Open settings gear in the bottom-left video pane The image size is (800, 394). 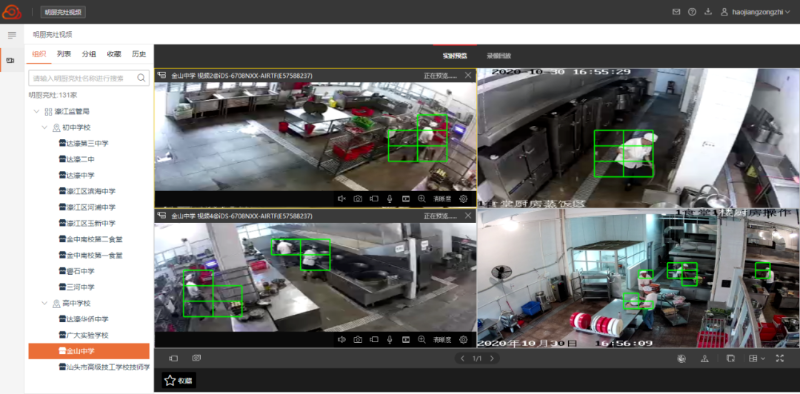[463, 339]
